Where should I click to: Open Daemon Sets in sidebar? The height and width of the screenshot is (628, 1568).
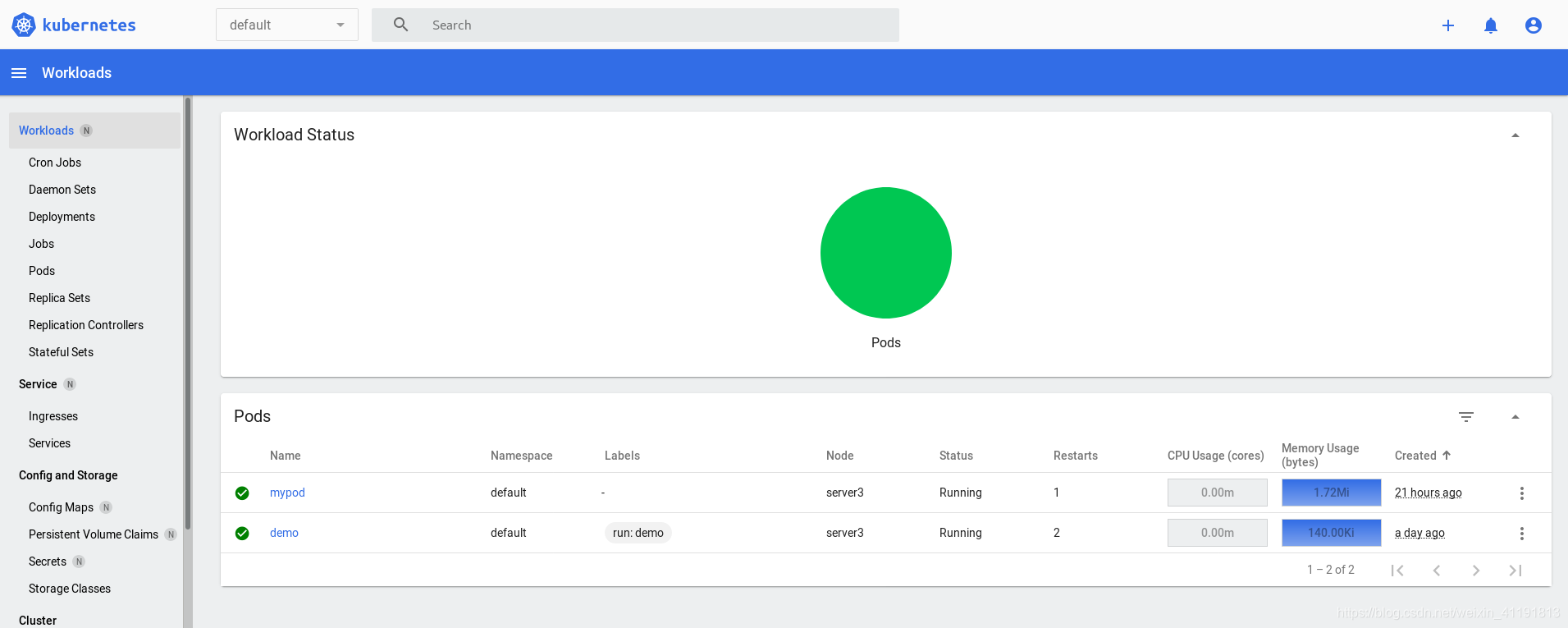click(62, 190)
